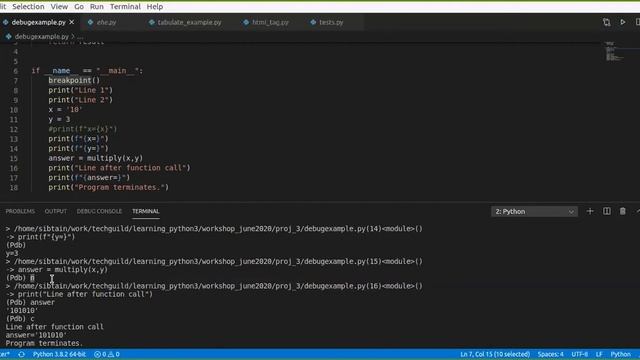Open the Selection menu
Image resolution: width=640 pixels, height=360 pixels.
pyautogui.click(x=28, y=7)
